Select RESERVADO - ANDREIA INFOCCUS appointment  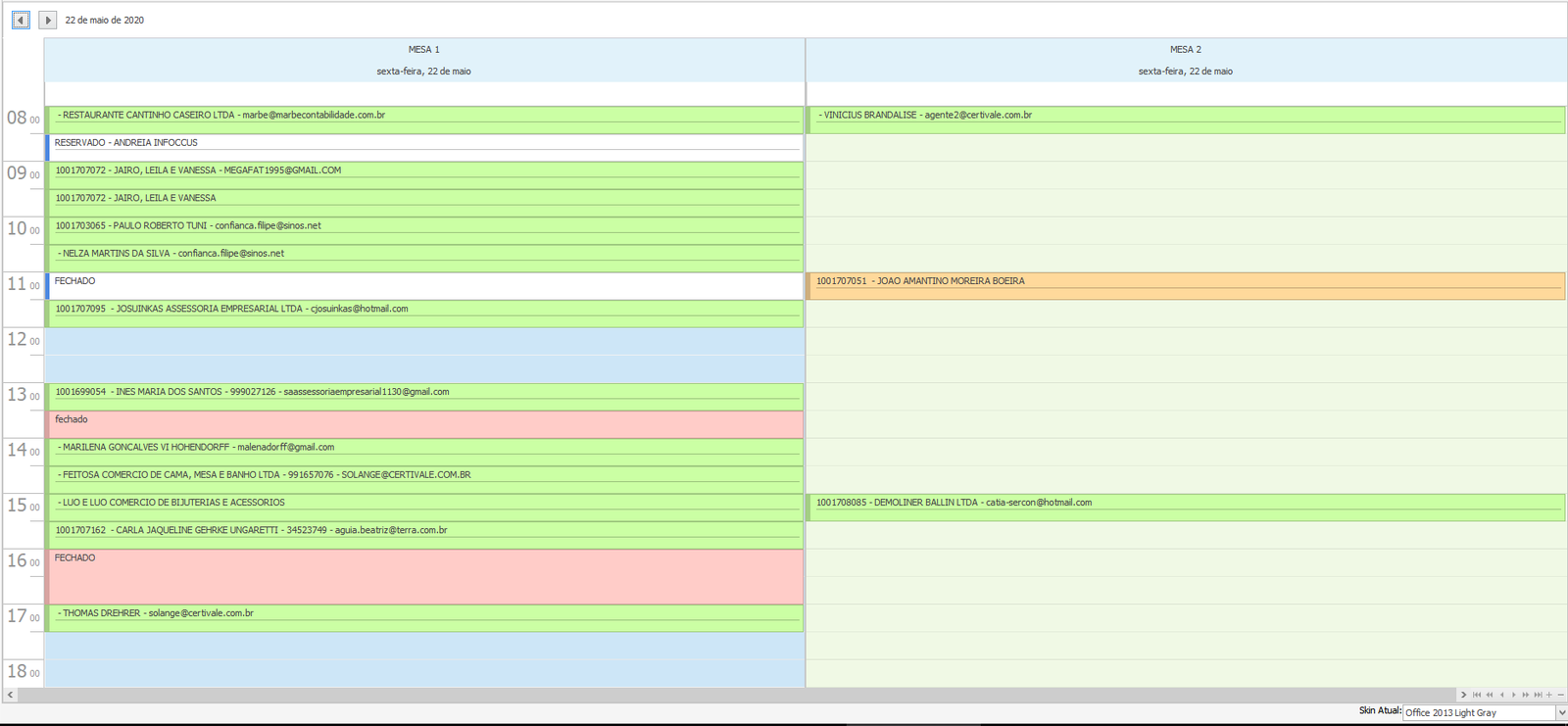tap(424, 147)
